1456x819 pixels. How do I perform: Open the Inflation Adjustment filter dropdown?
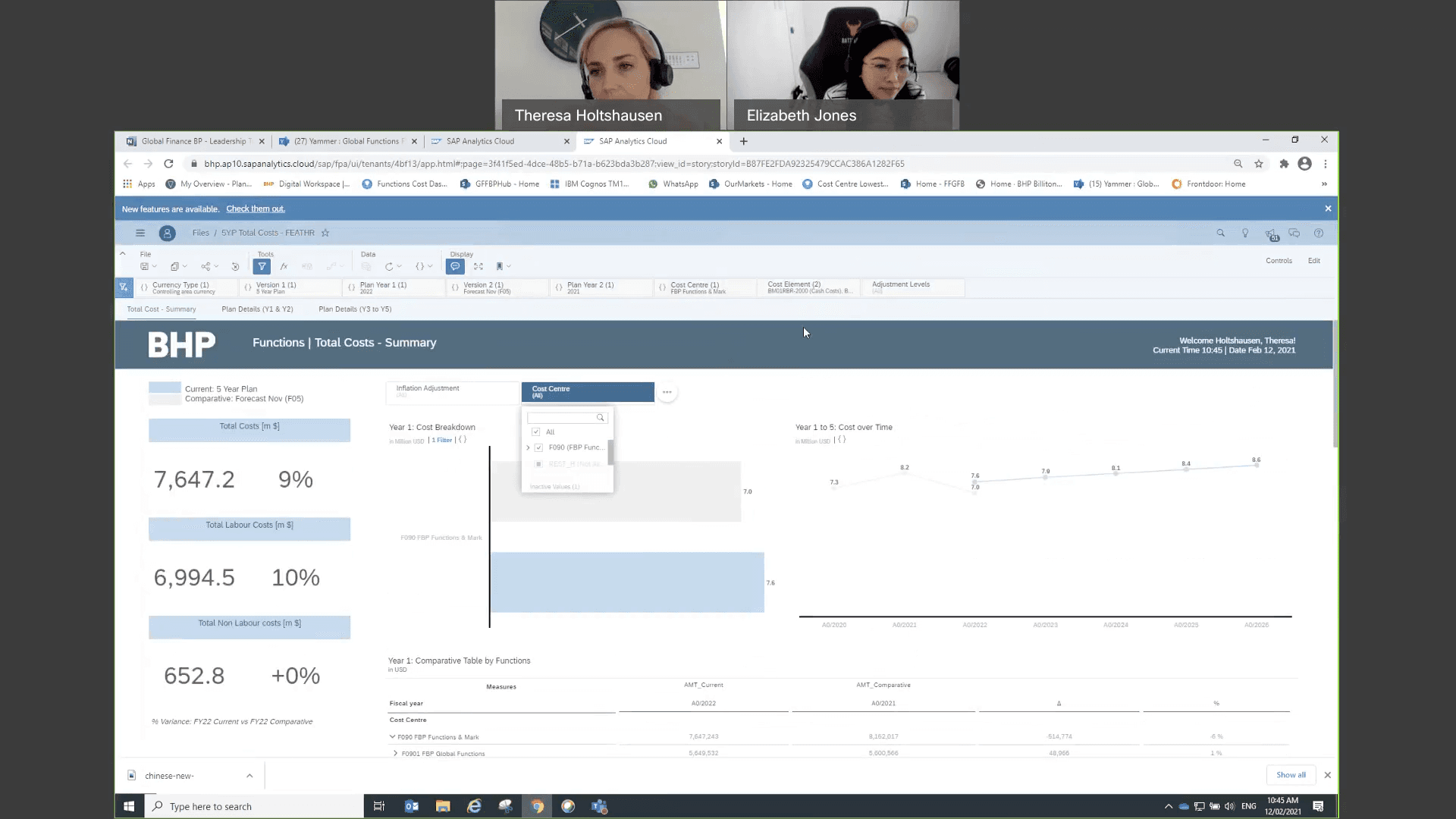(452, 391)
